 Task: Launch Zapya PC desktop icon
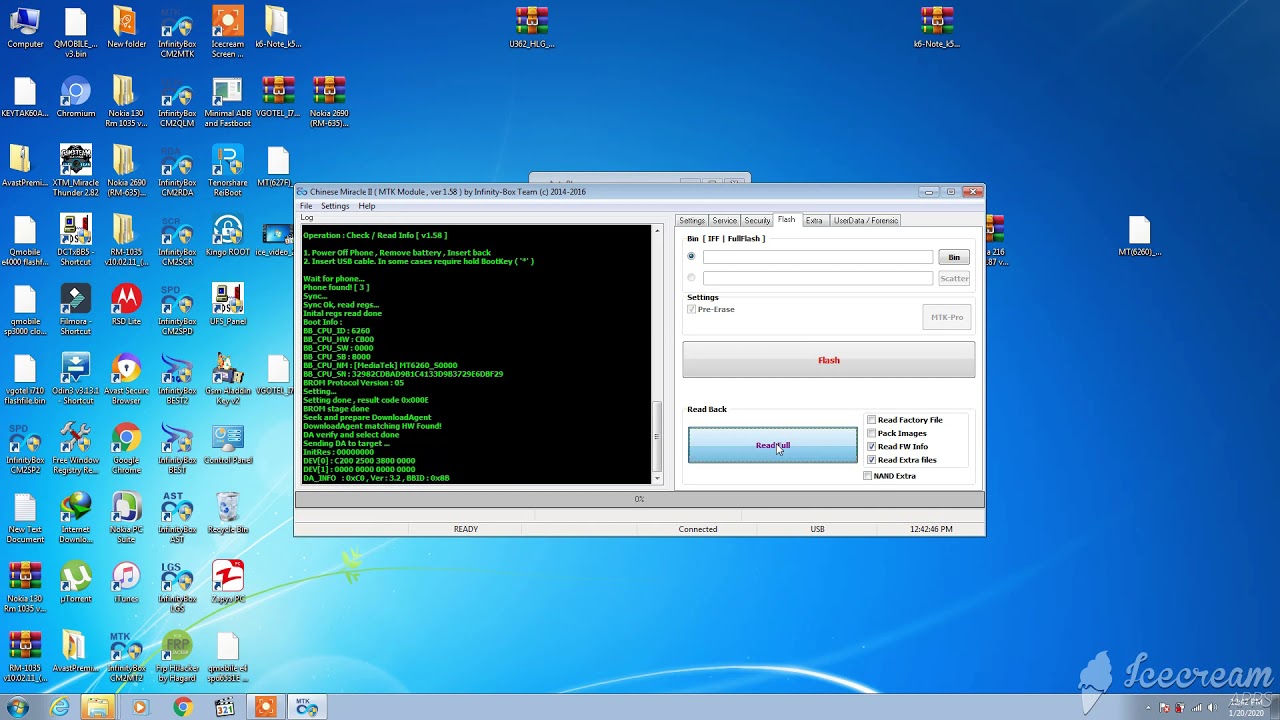point(227,582)
